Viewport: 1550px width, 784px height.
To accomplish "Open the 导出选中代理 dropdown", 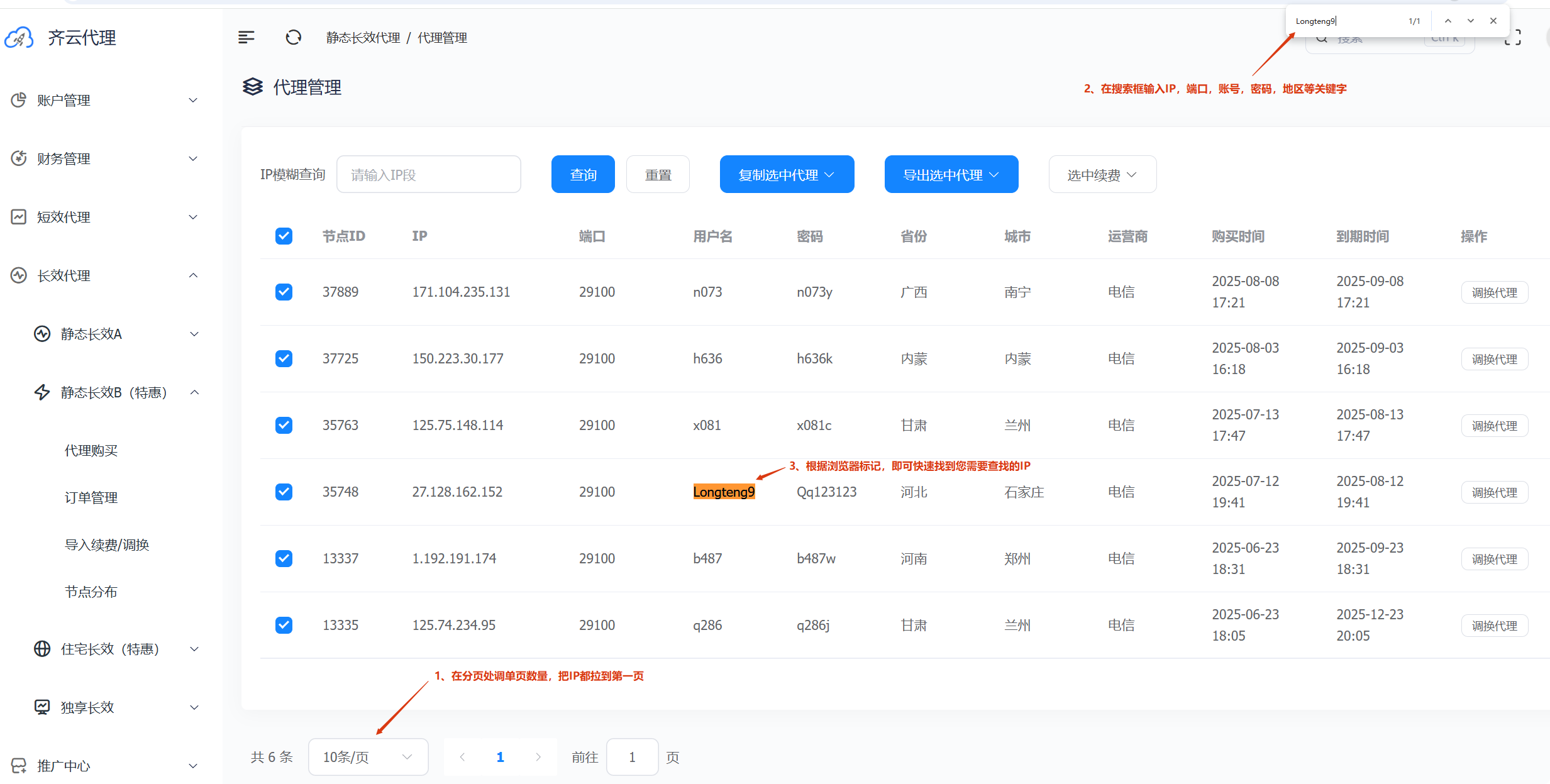I will click(x=951, y=175).
